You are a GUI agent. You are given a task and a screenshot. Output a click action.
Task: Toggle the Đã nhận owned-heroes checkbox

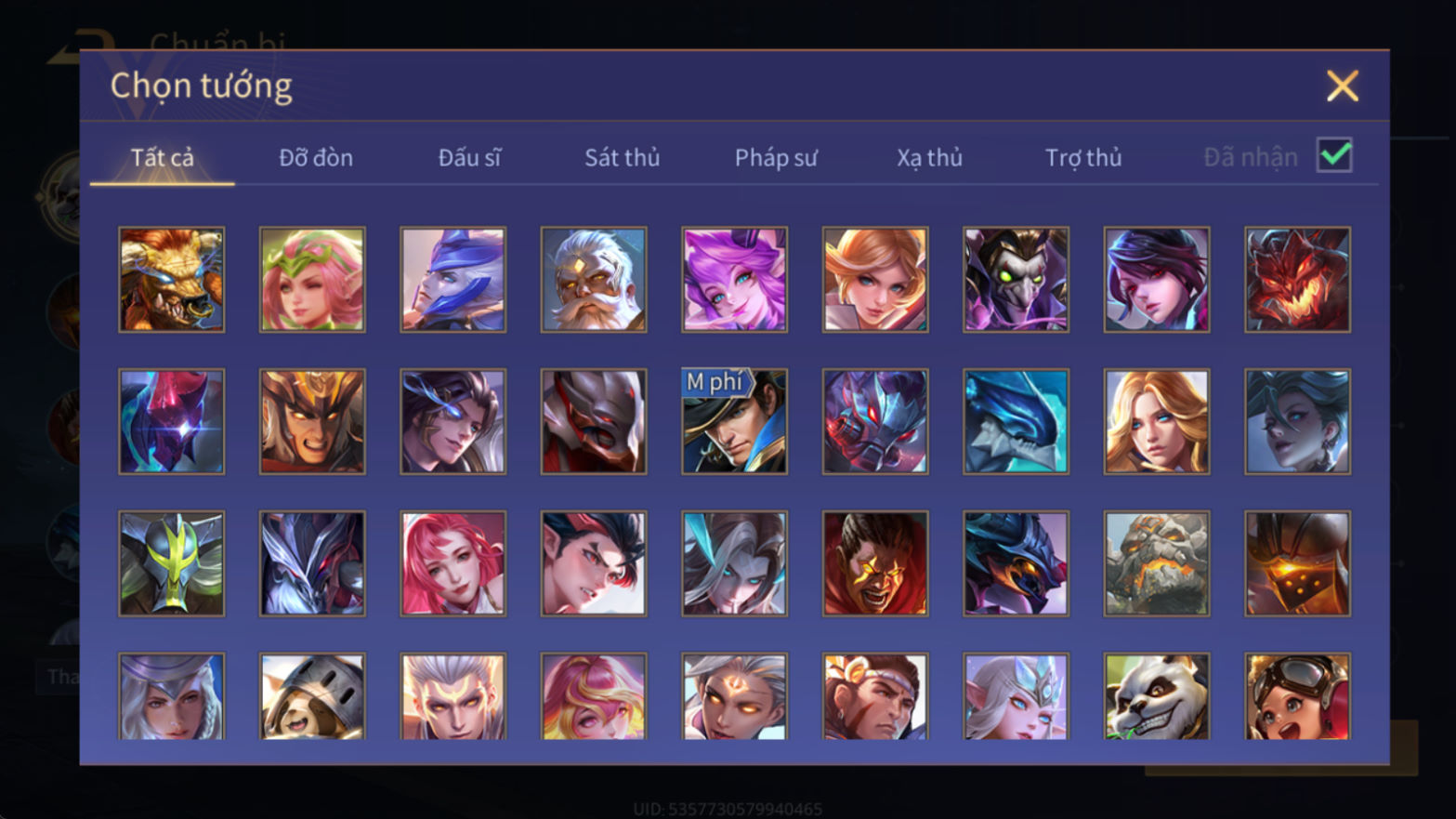pos(1334,155)
